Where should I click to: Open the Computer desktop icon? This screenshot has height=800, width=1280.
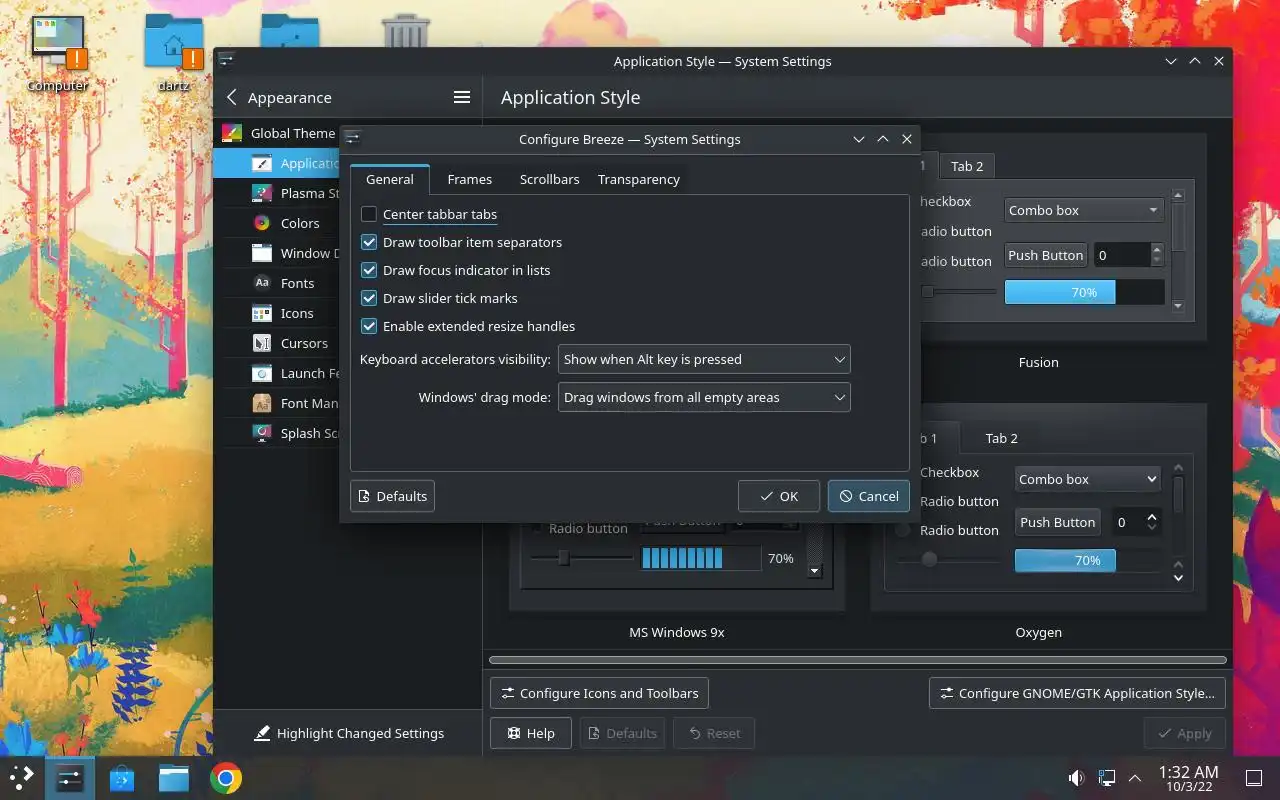click(57, 42)
